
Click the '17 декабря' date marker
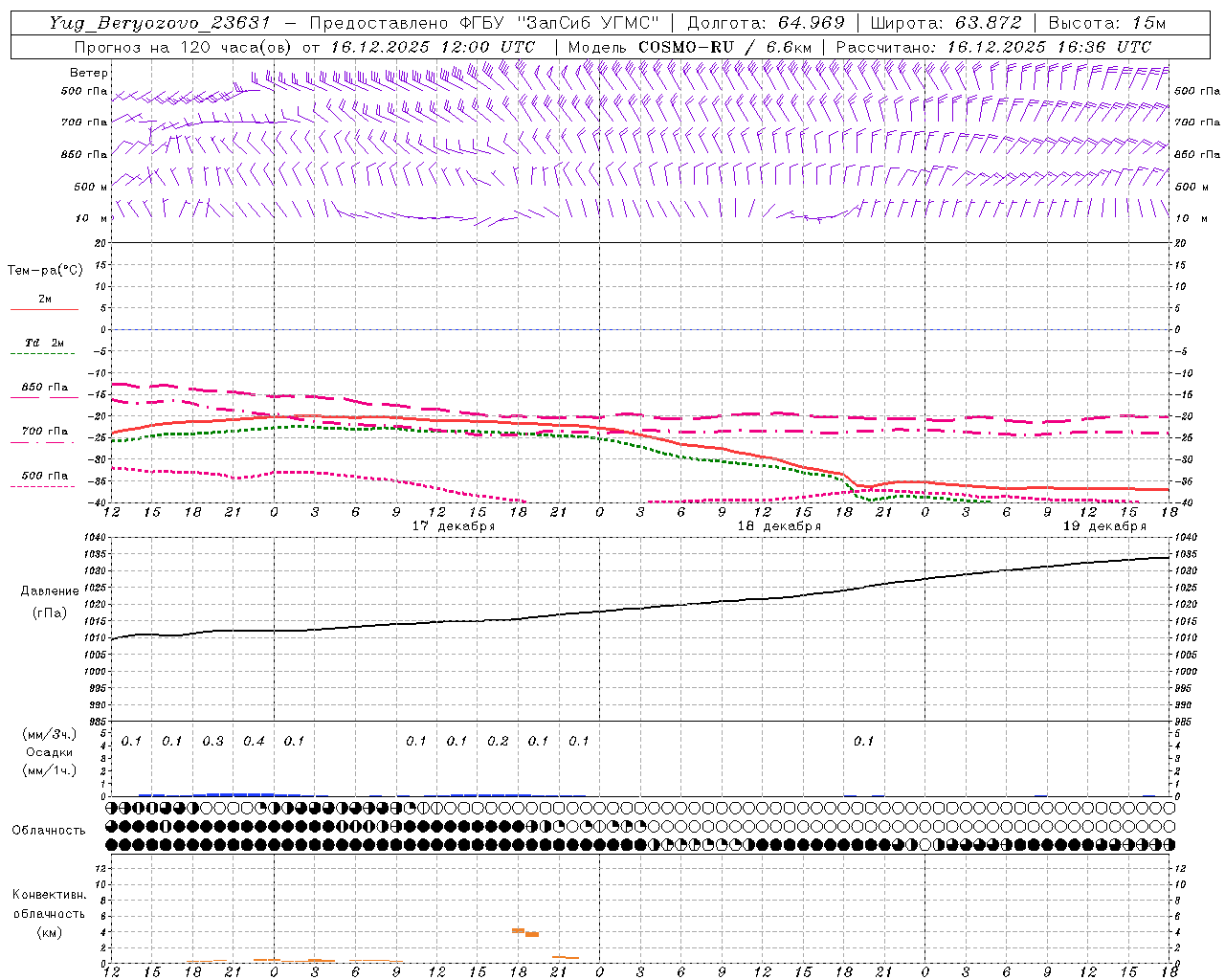click(453, 526)
